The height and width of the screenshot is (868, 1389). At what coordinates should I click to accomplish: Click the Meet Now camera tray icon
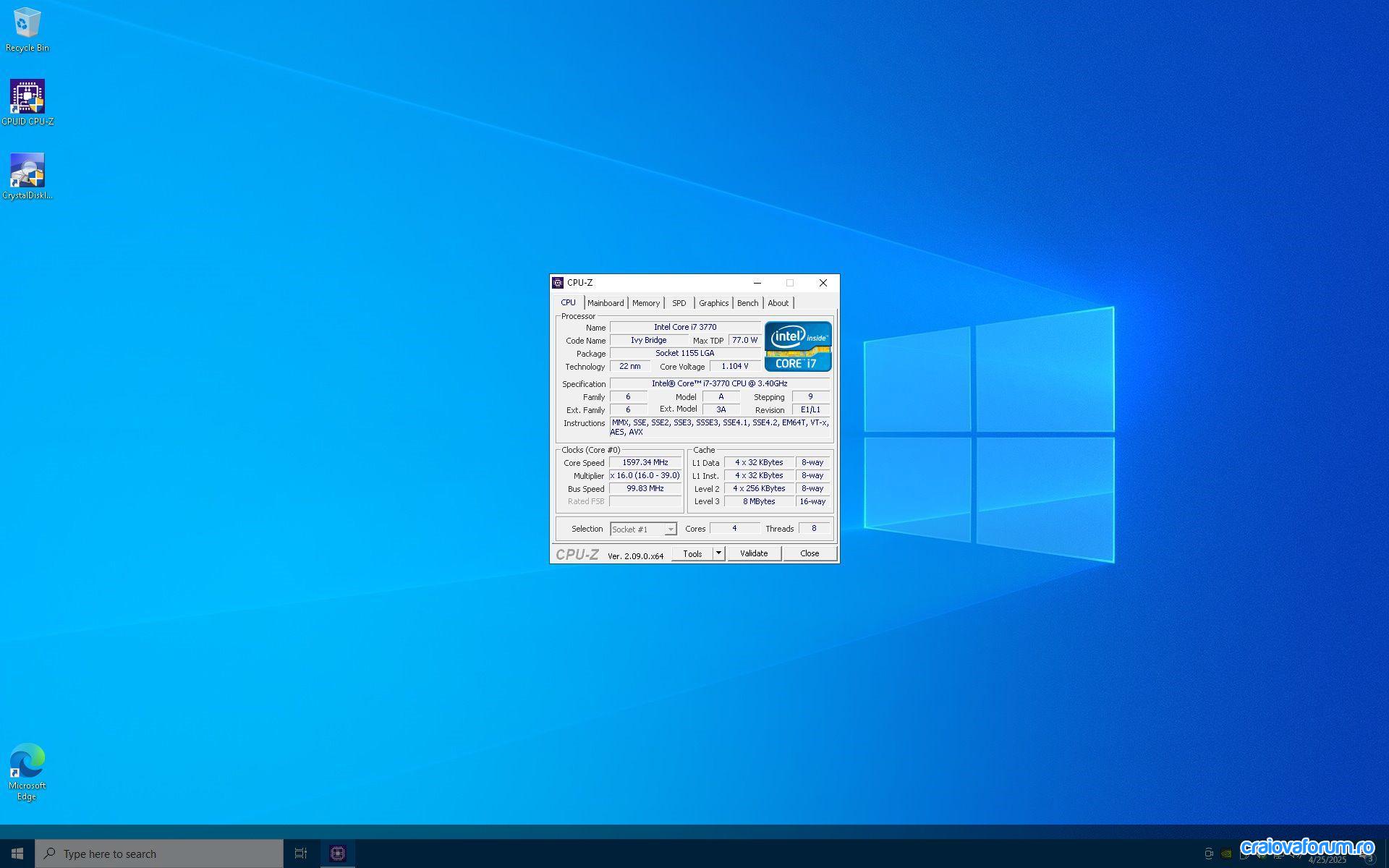1208,854
